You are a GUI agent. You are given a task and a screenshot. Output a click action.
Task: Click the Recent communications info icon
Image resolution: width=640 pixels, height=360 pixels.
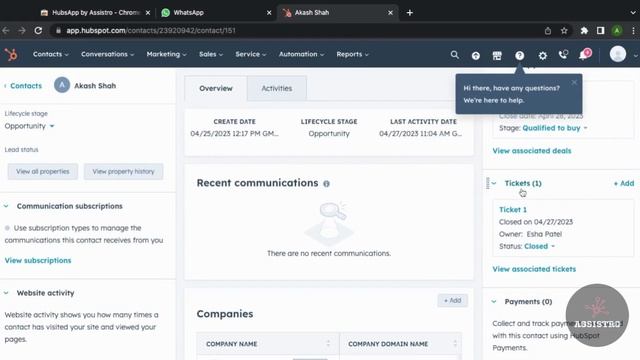[326, 184]
